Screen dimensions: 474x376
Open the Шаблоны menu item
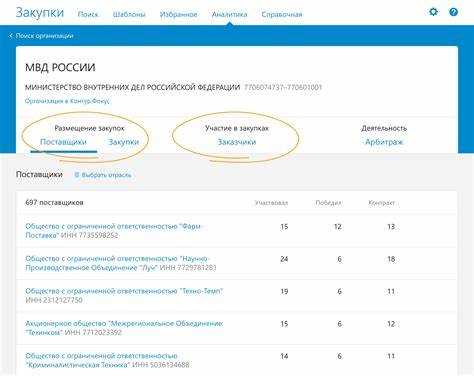coord(129,14)
